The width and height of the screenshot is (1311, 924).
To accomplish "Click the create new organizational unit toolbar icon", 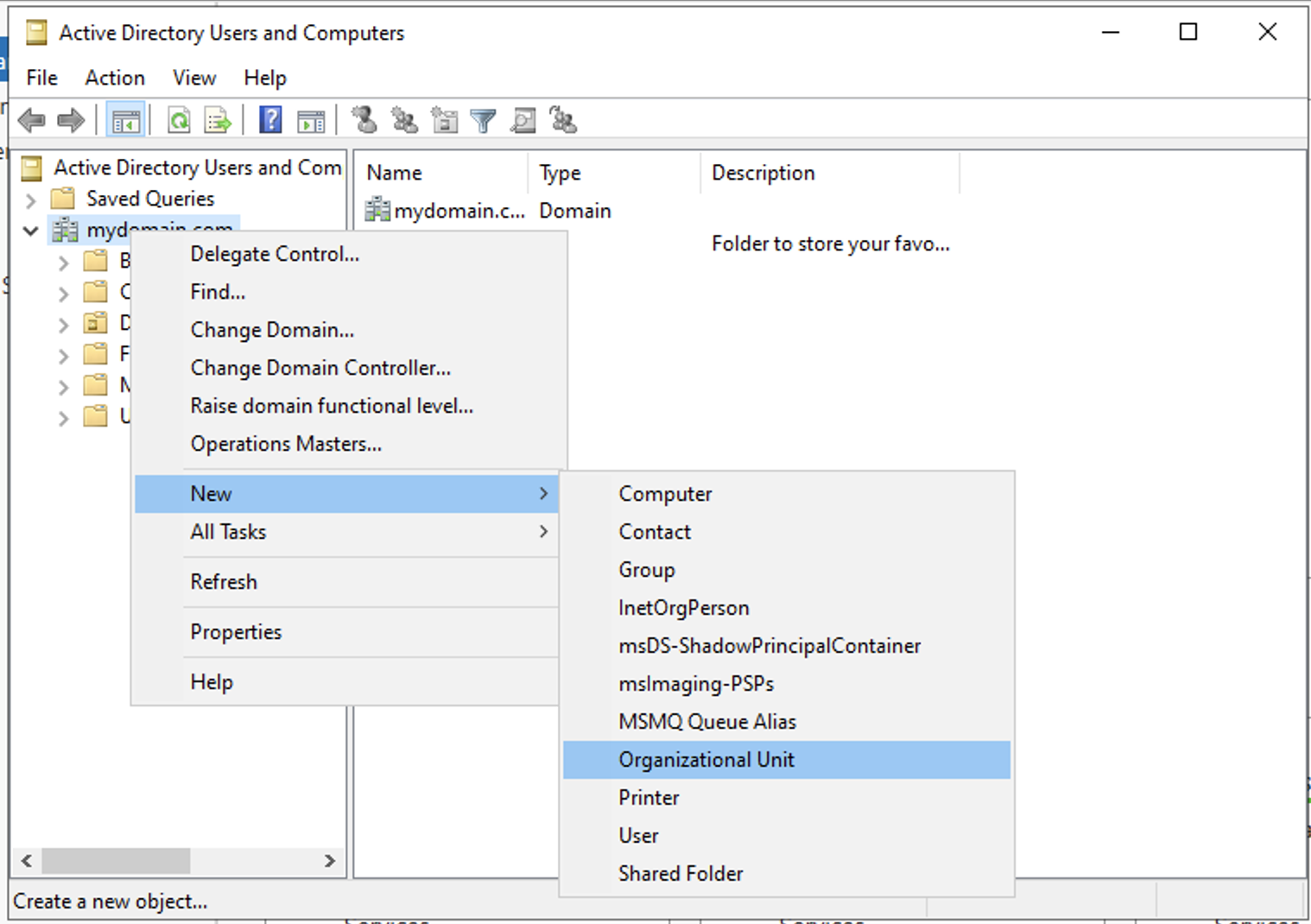I will click(x=444, y=120).
